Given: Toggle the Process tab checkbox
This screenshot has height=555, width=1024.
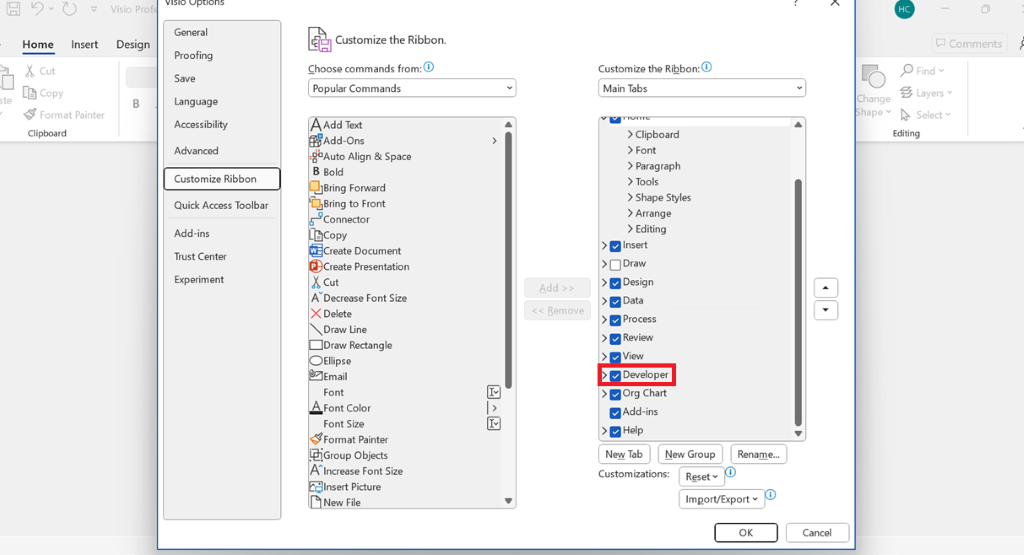Looking at the screenshot, I should (x=615, y=320).
